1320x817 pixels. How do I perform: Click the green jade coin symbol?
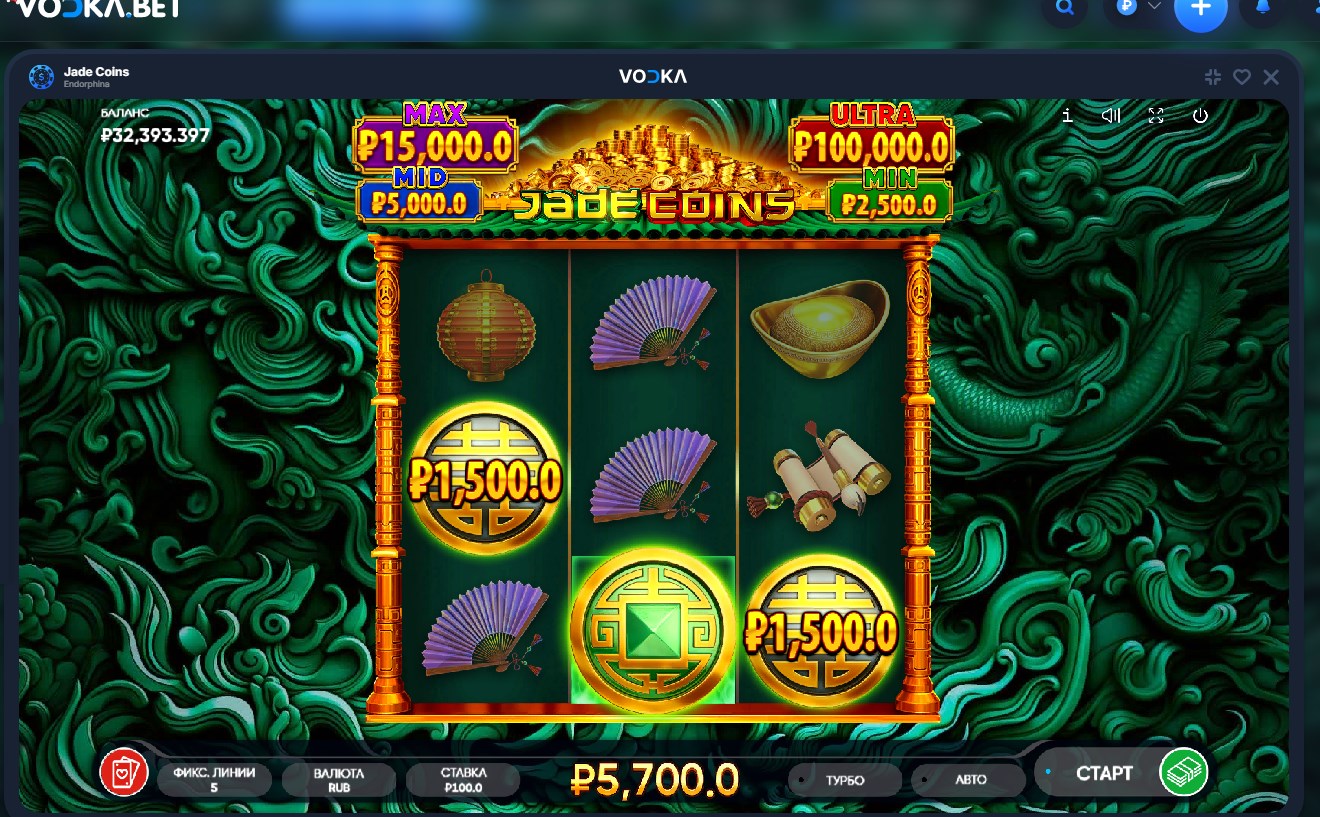[653, 630]
